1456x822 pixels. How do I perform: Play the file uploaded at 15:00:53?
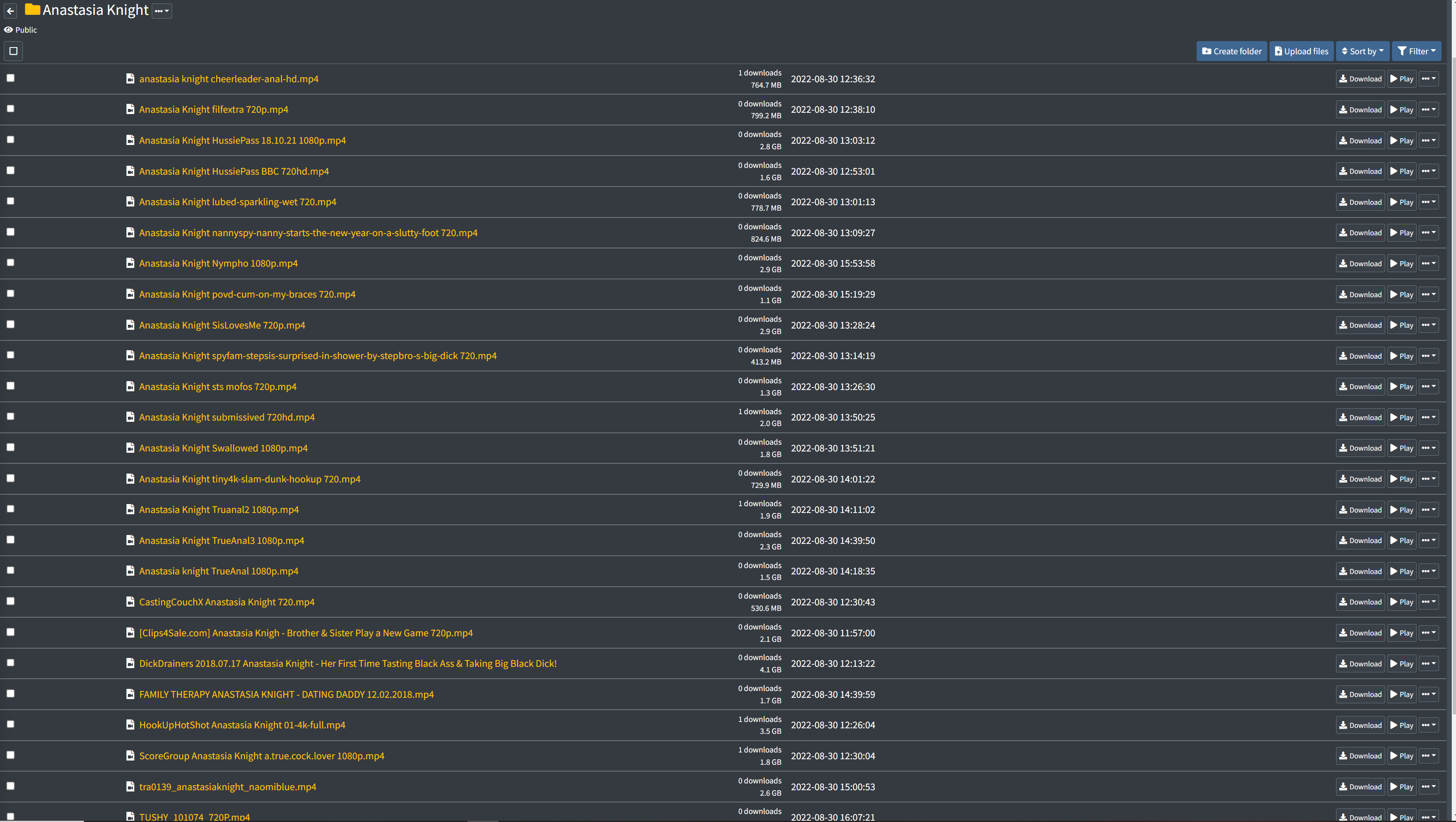[x=1401, y=787]
